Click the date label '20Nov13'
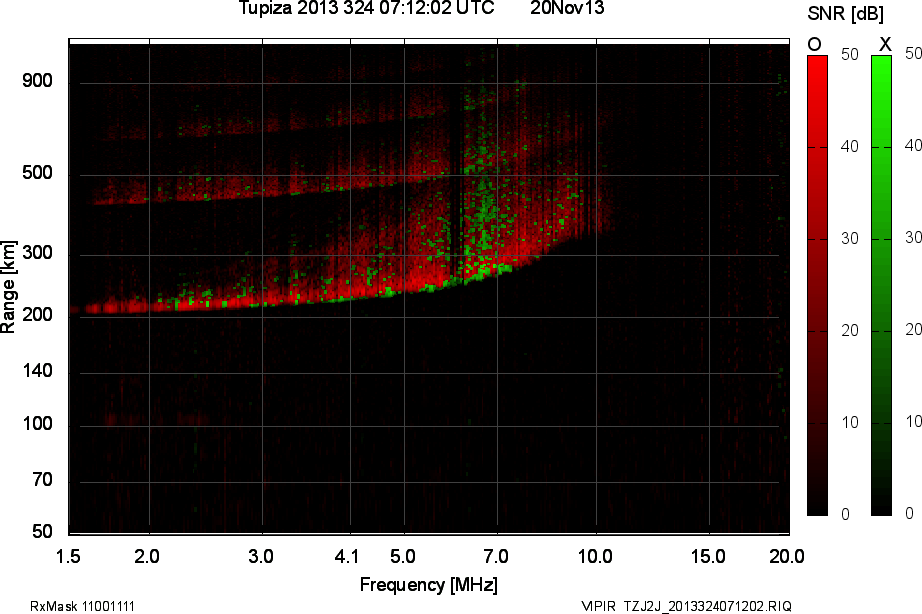 click(x=567, y=8)
